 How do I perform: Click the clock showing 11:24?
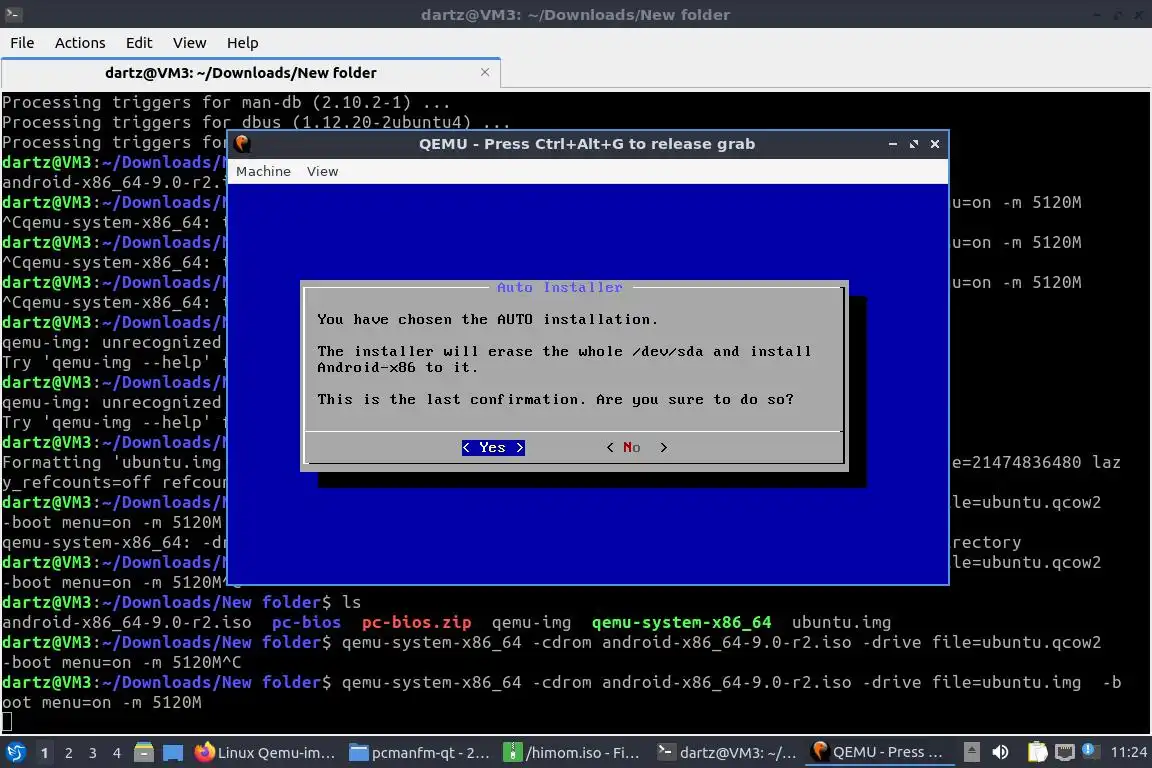coord(1128,752)
